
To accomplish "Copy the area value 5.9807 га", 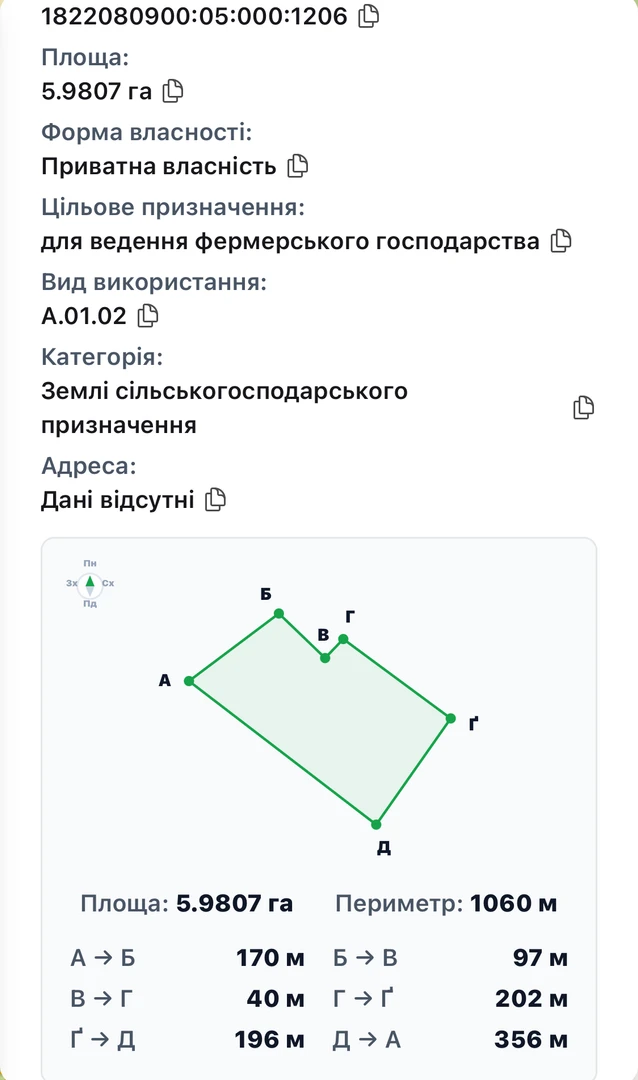I will pyautogui.click(x=172, y=91).
